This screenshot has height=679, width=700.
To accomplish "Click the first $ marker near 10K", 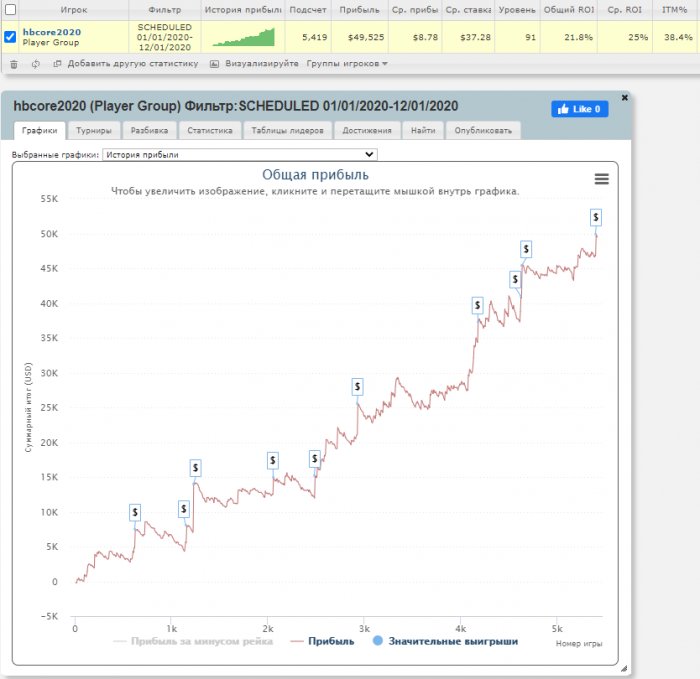I will coord(135,512).
